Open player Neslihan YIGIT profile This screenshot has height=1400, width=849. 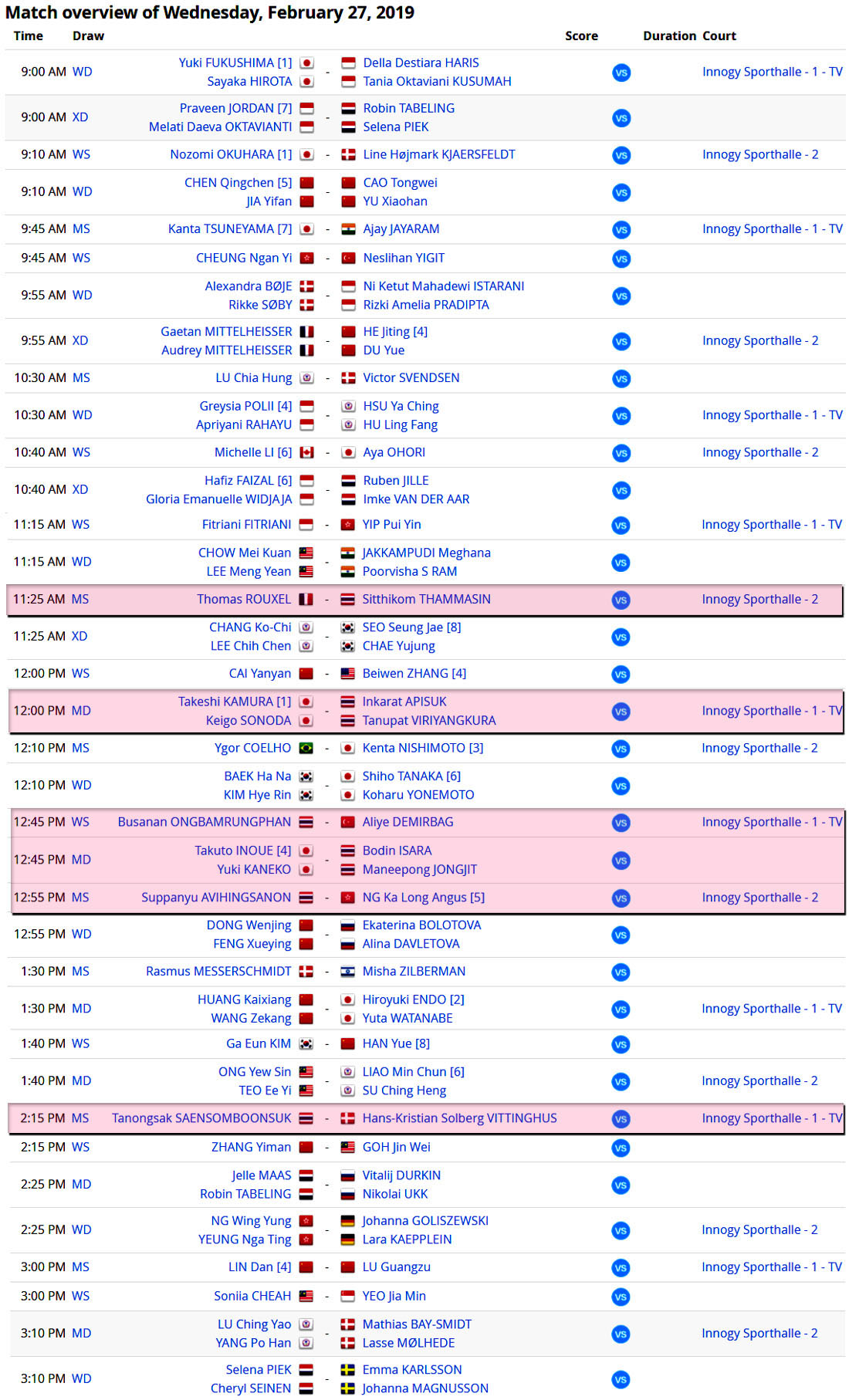tap(404, 258)
